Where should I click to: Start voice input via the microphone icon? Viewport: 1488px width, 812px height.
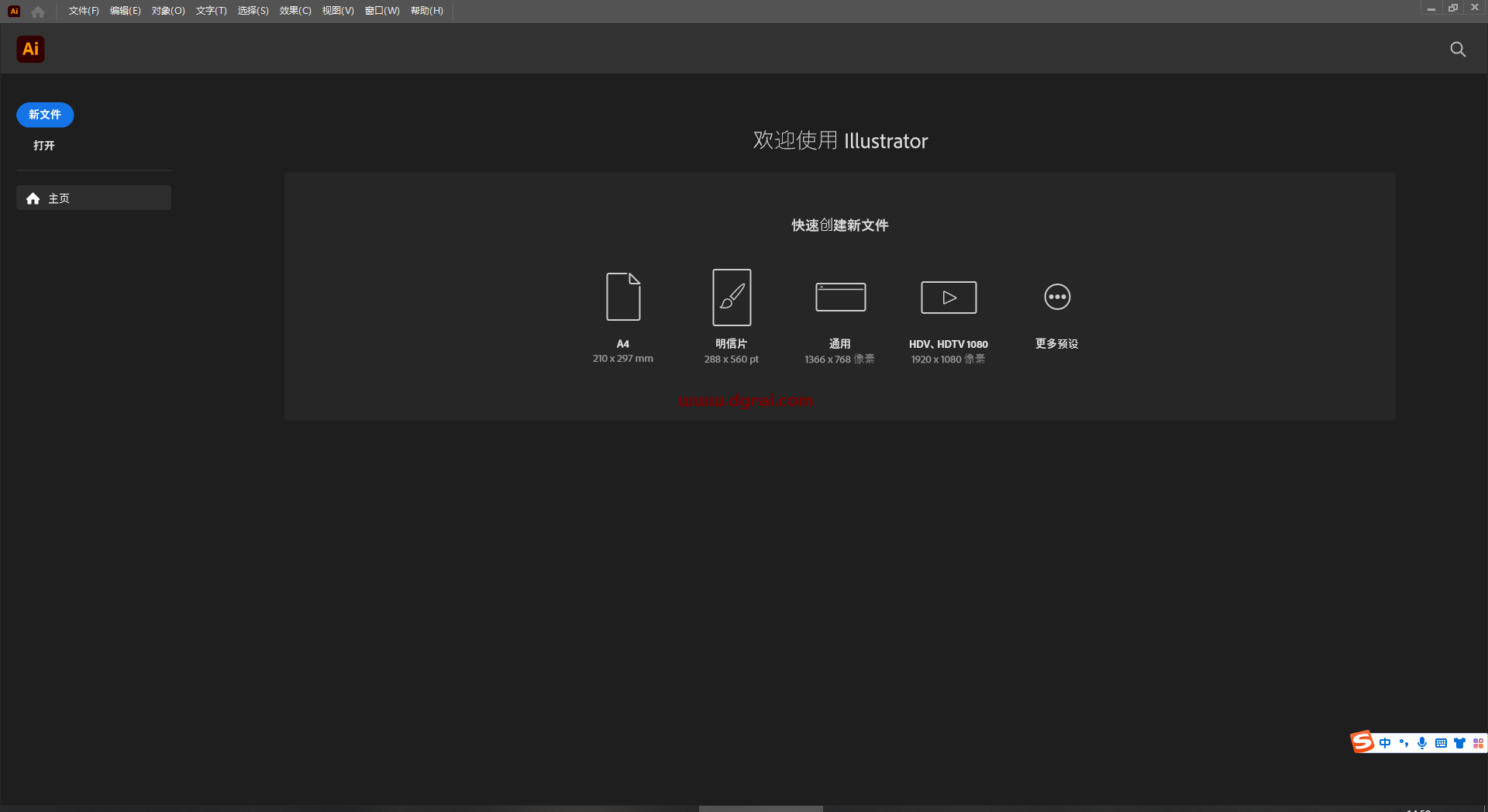(1421, 742)
